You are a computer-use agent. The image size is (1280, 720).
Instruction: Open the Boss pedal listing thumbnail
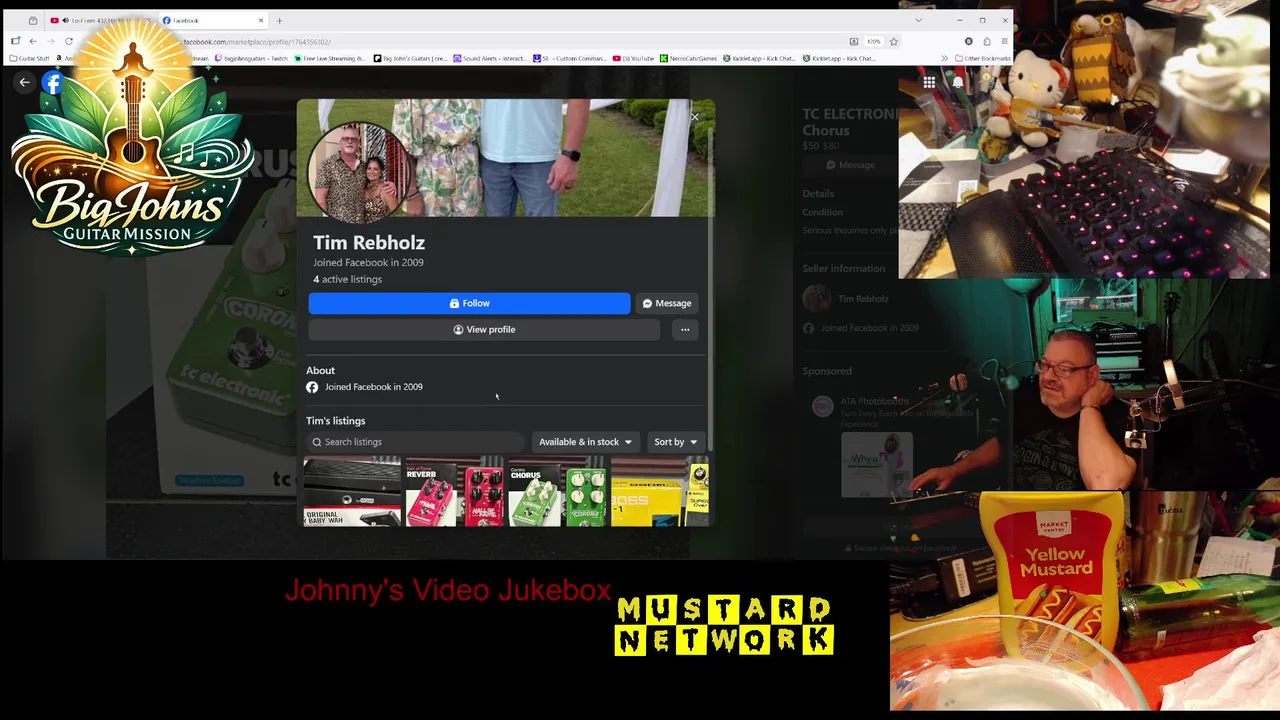point(659,492)
